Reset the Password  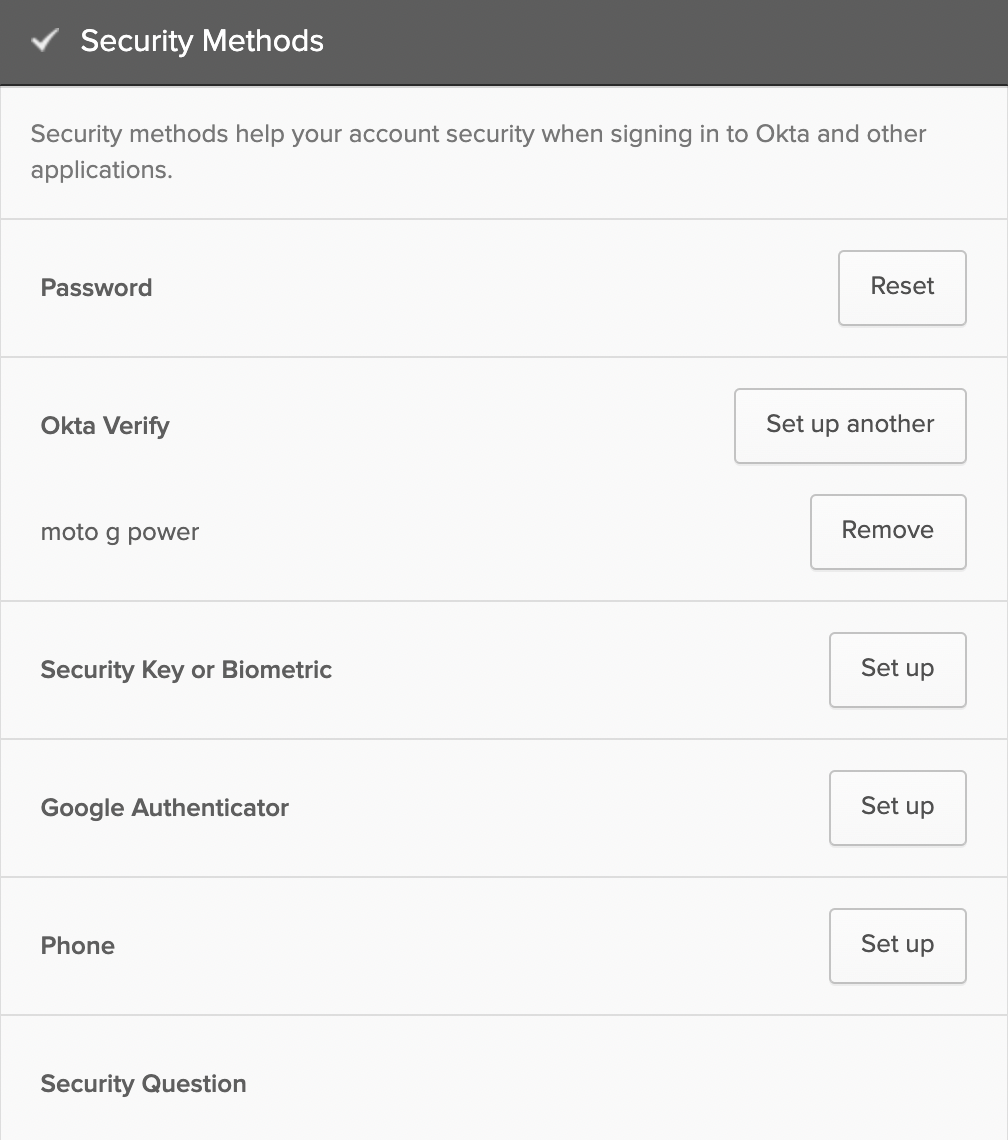pyautogui.click(x=902, y=288)
